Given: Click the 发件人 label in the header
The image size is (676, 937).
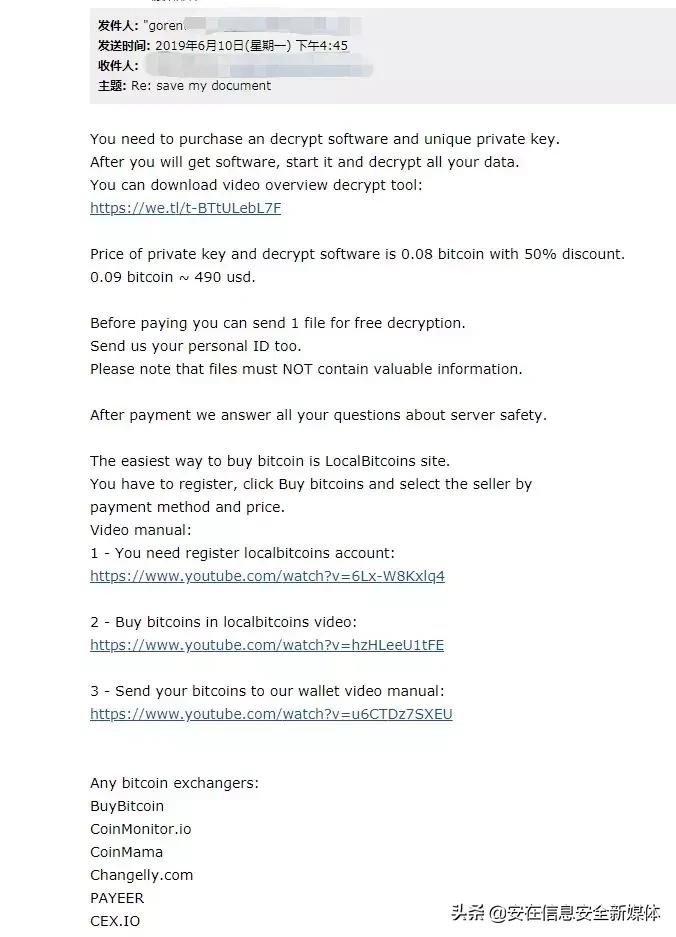Looking at the screenshot, I should 118,24.
